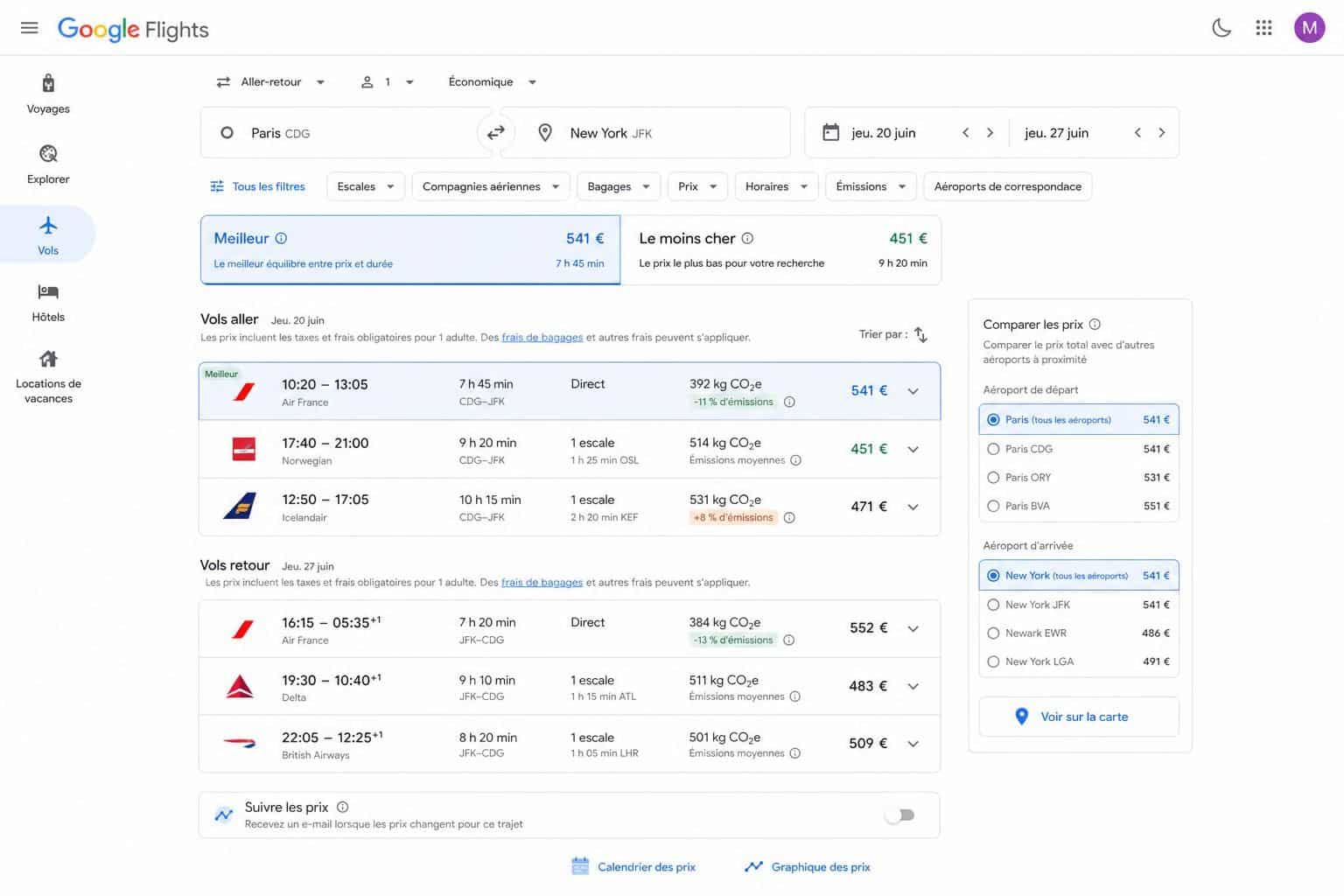Select Paris ORY departure airport radio
Screen dimensions: 1344x896
993,478
